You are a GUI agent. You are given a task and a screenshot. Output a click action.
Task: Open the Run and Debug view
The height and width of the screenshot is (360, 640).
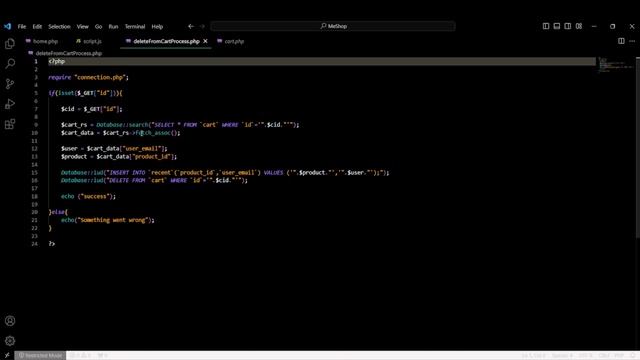point(10,104)
